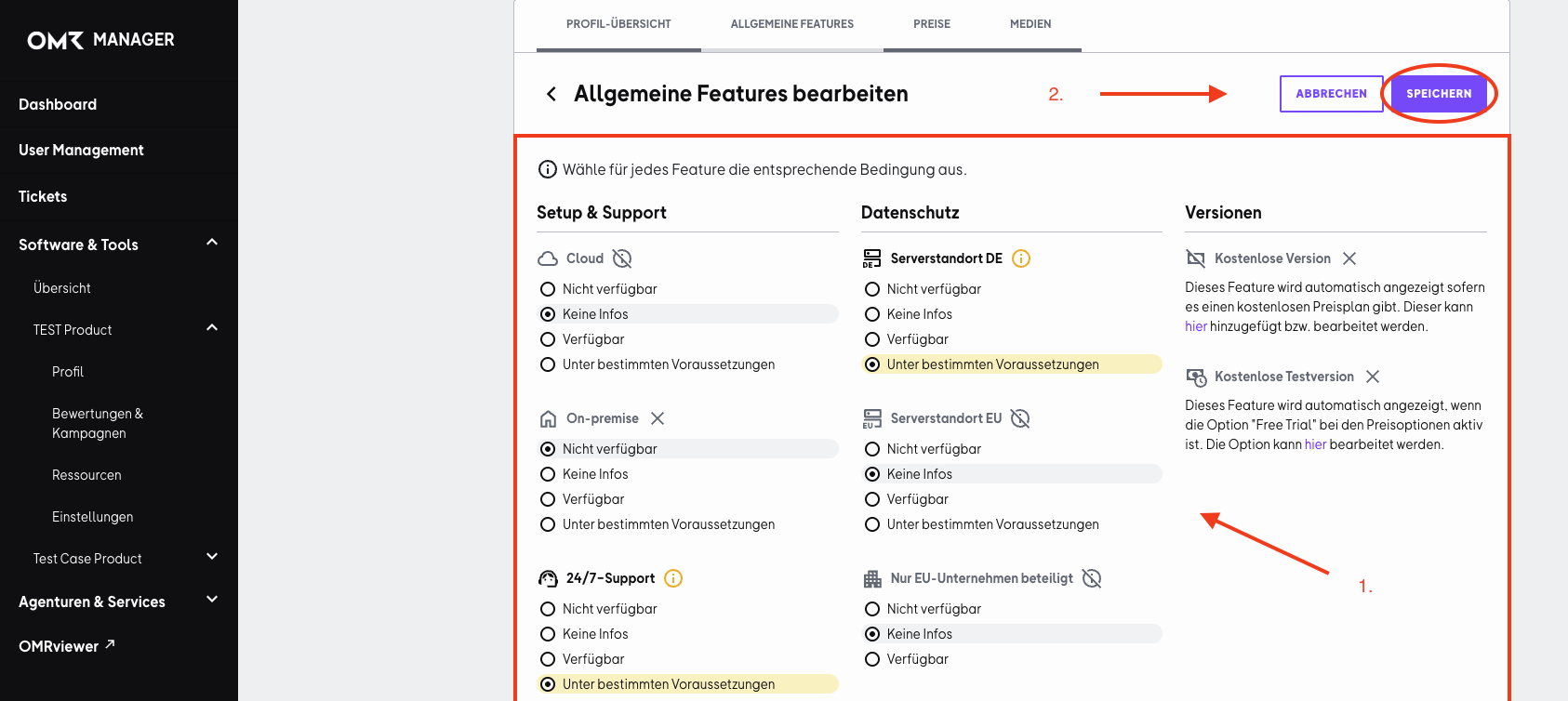Open the info icon next to 24/7-Support

tap(673, 578)
